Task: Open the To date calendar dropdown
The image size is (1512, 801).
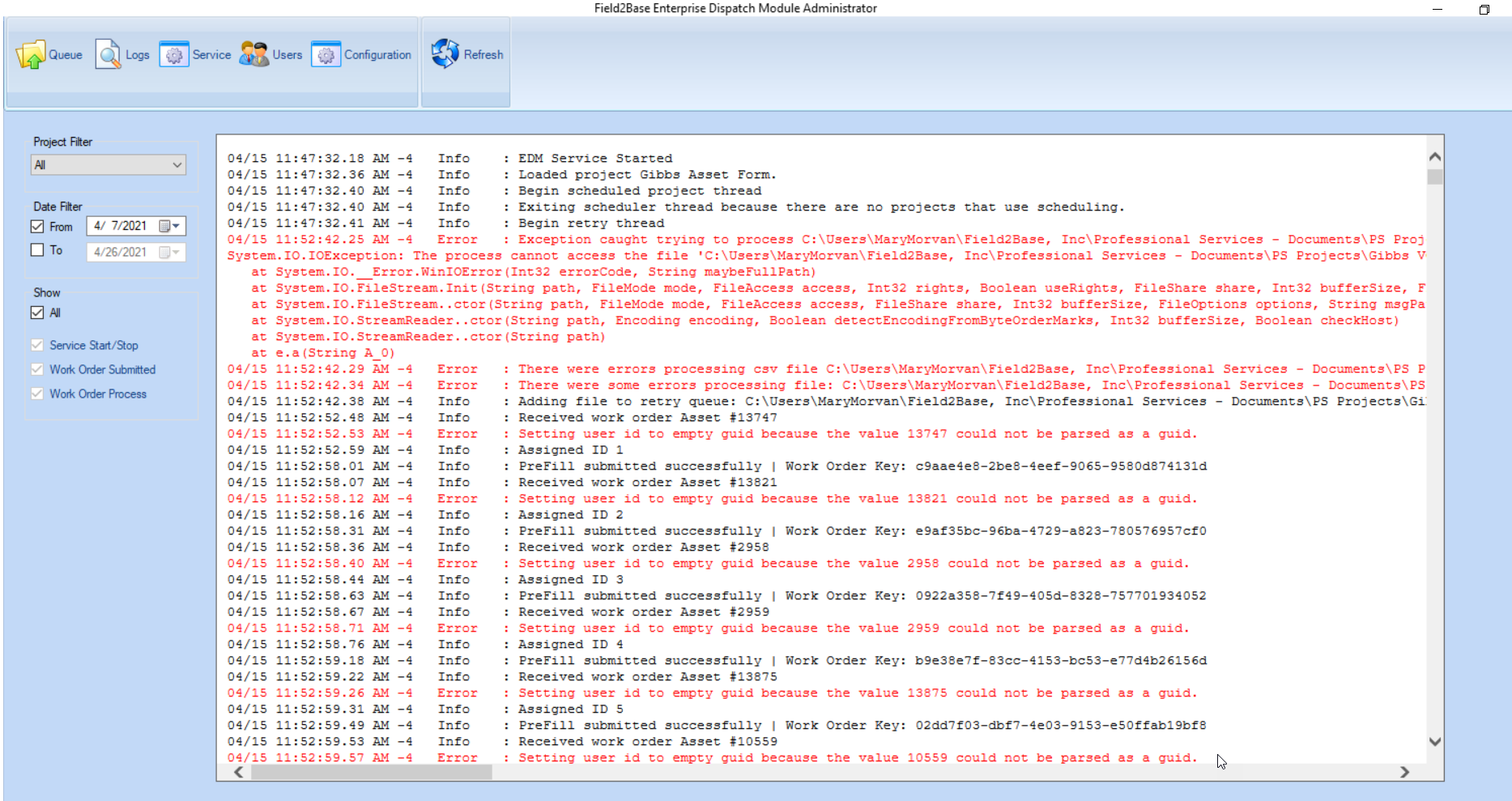Action: coord(170,252)
